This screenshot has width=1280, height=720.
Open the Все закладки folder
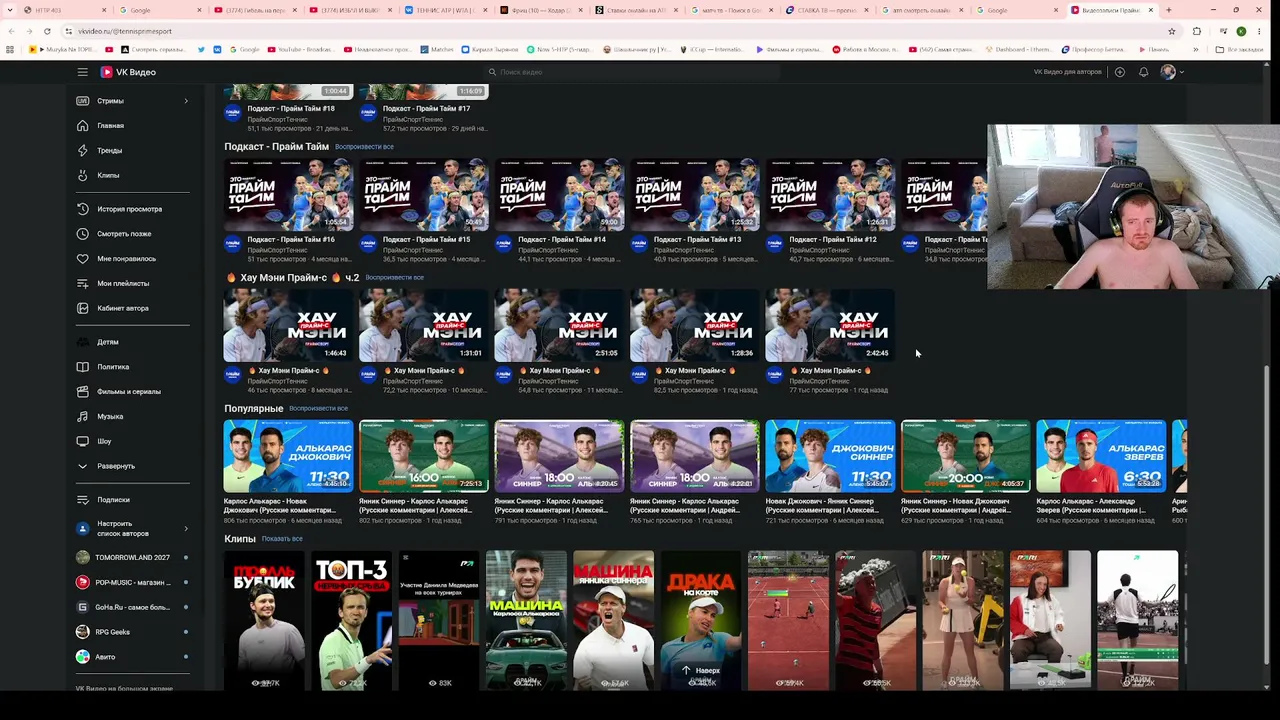click(x=1237, y=49)
